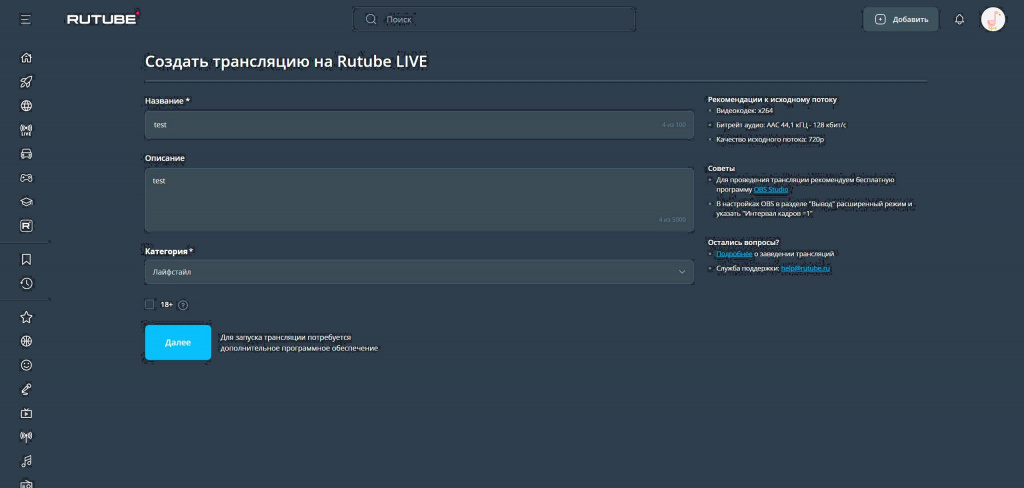This screenshot has height=488, width=1024.
Task: Click the search magnifier icon
Action: [371, 20]
